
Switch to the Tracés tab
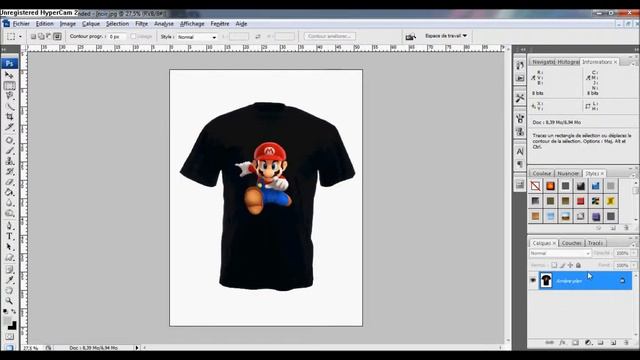(596, 243)
